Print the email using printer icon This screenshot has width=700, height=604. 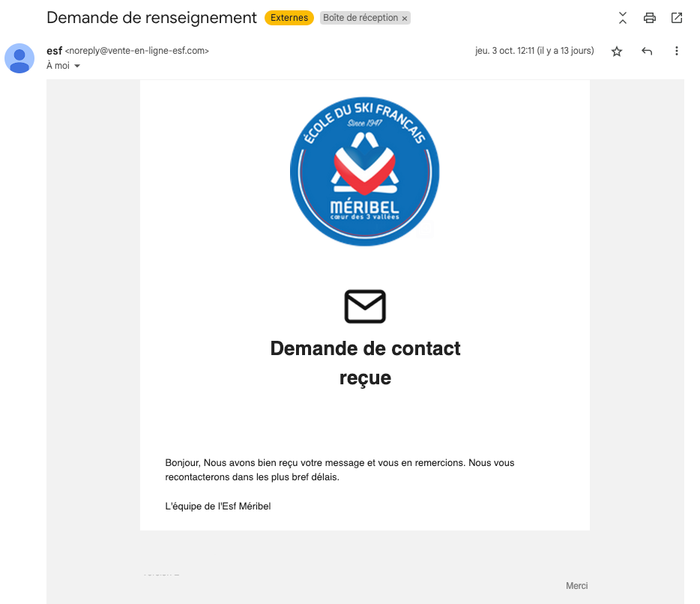pos(650,18)
